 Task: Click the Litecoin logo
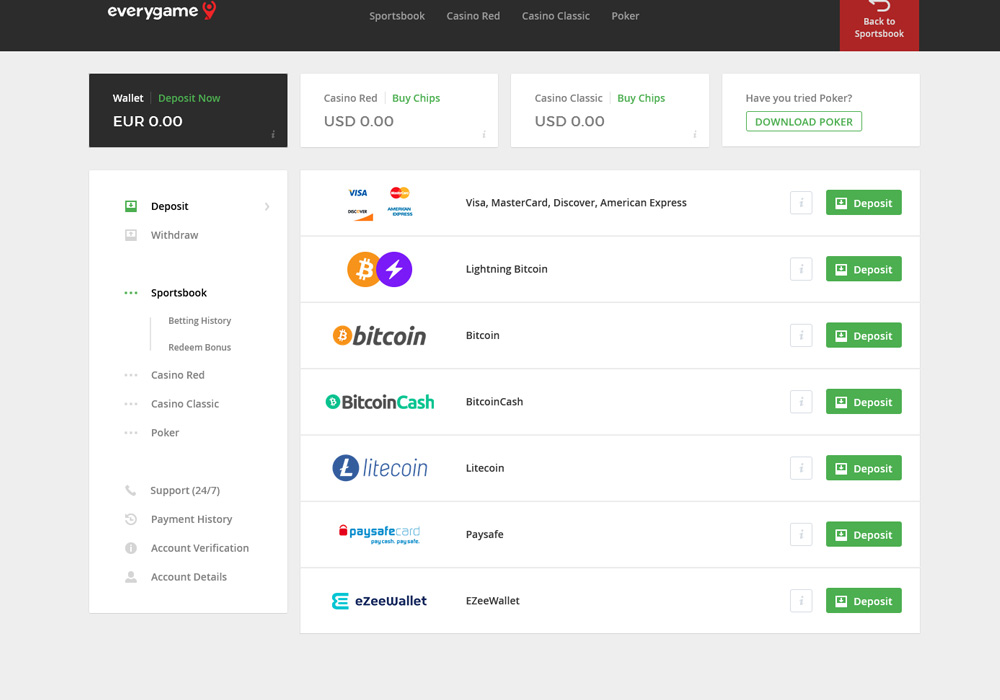(380, 467)
